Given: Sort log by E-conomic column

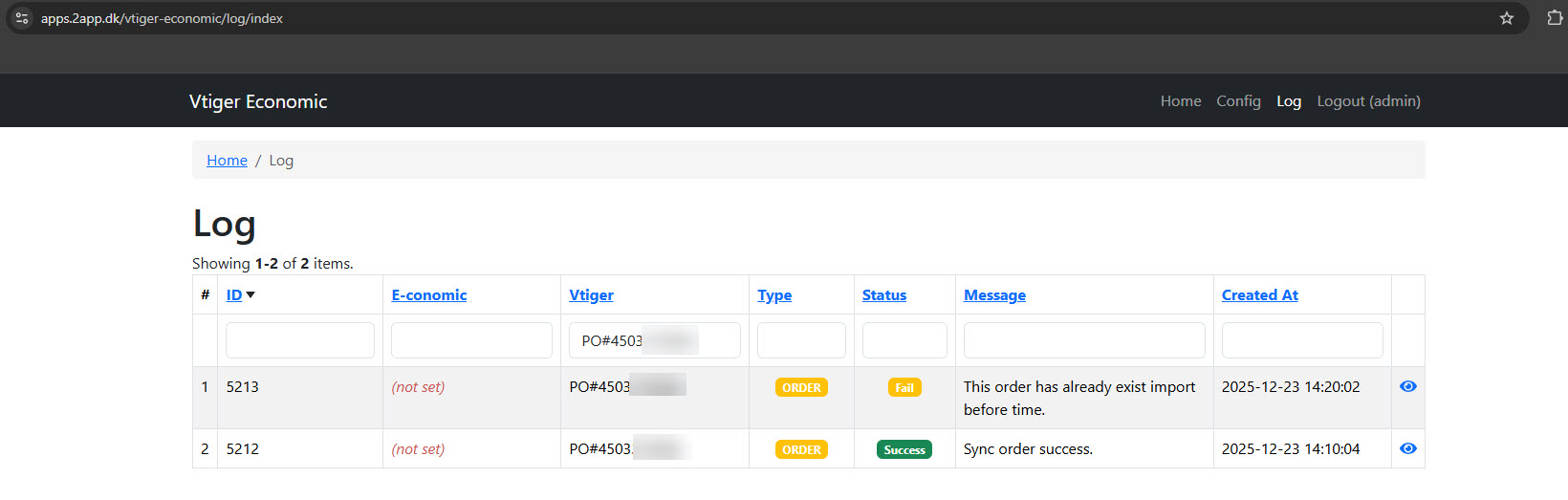Looking at the screenshot, I should (428, 295).
